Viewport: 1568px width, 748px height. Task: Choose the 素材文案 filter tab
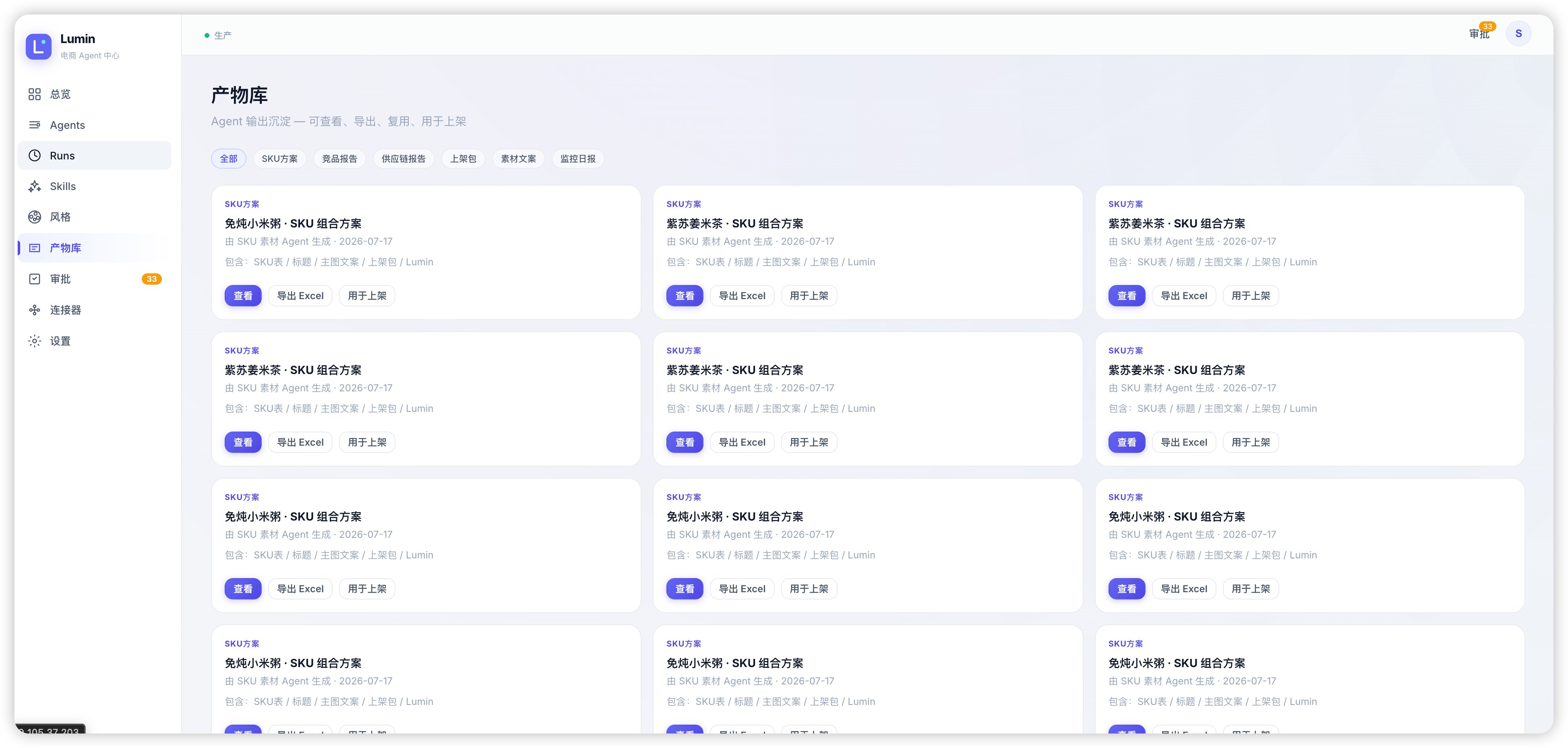pos(519,159)
